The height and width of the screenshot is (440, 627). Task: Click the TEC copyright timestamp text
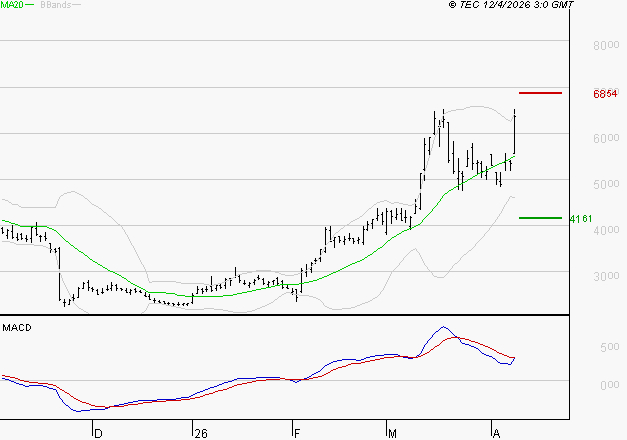[x=511, y=5]
